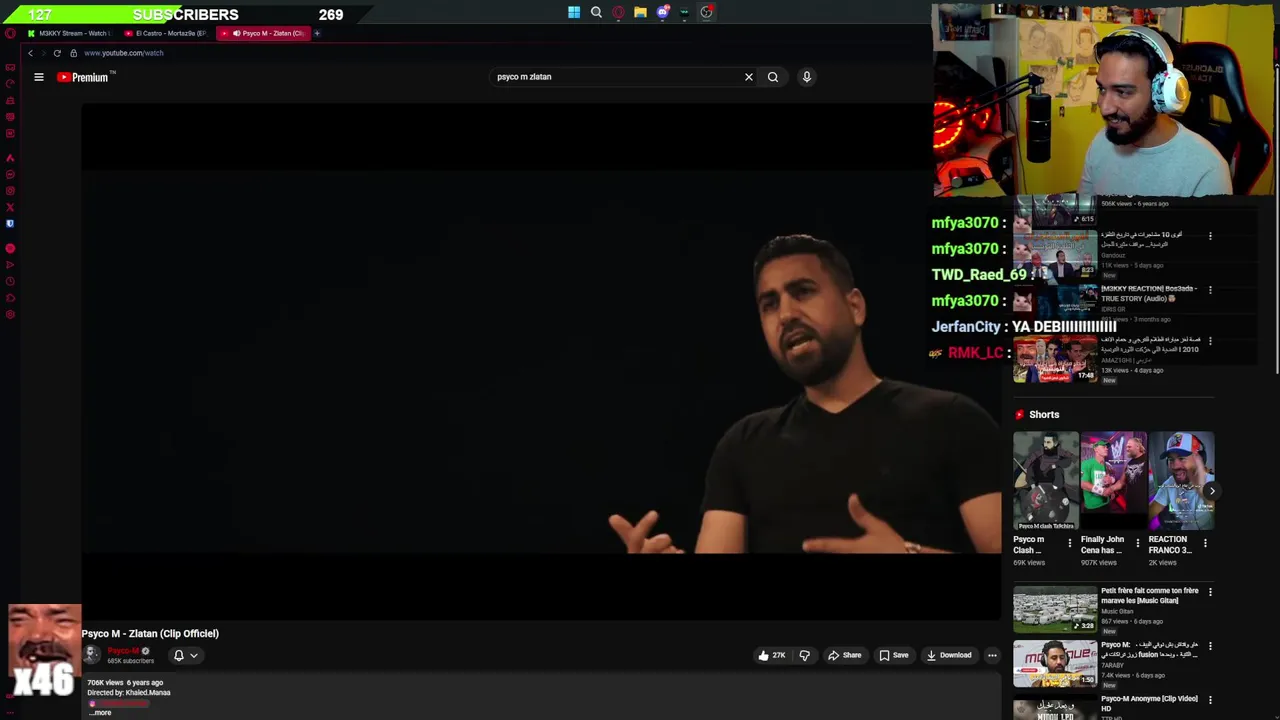Open options for 'Finally John Cena' short
This screenshot has width=1280, height=720.
point(1137,544)
